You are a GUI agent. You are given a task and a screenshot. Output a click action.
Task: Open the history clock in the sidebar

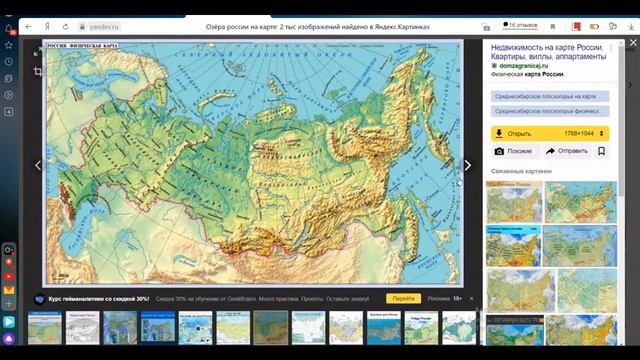coord(9,62)
